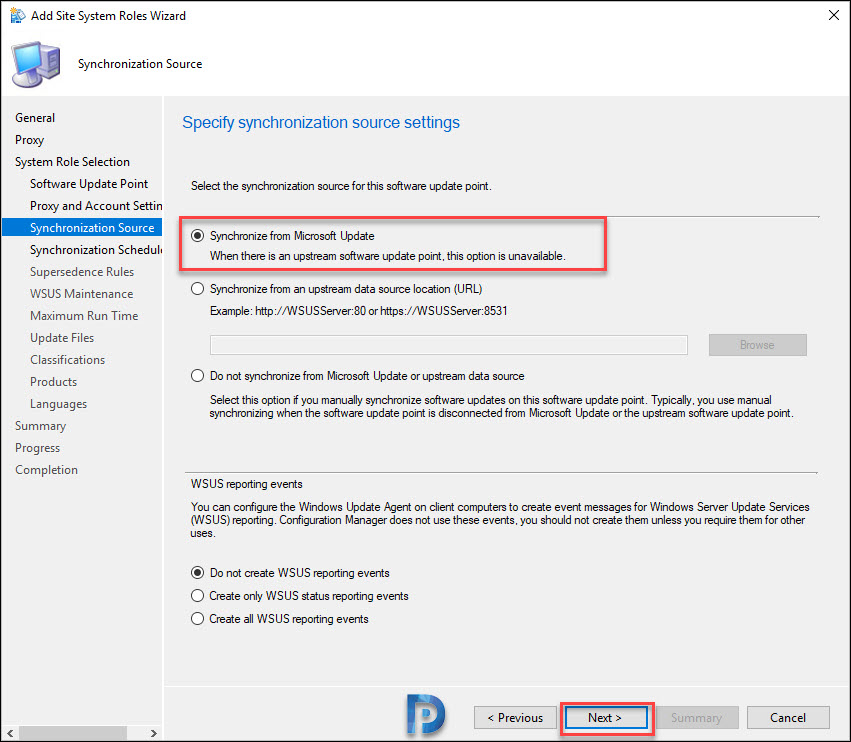Select Synchronize from Microsoft Update radio button
The width and height of the screenshot is (851, 742).
click(x=198, y=236)
